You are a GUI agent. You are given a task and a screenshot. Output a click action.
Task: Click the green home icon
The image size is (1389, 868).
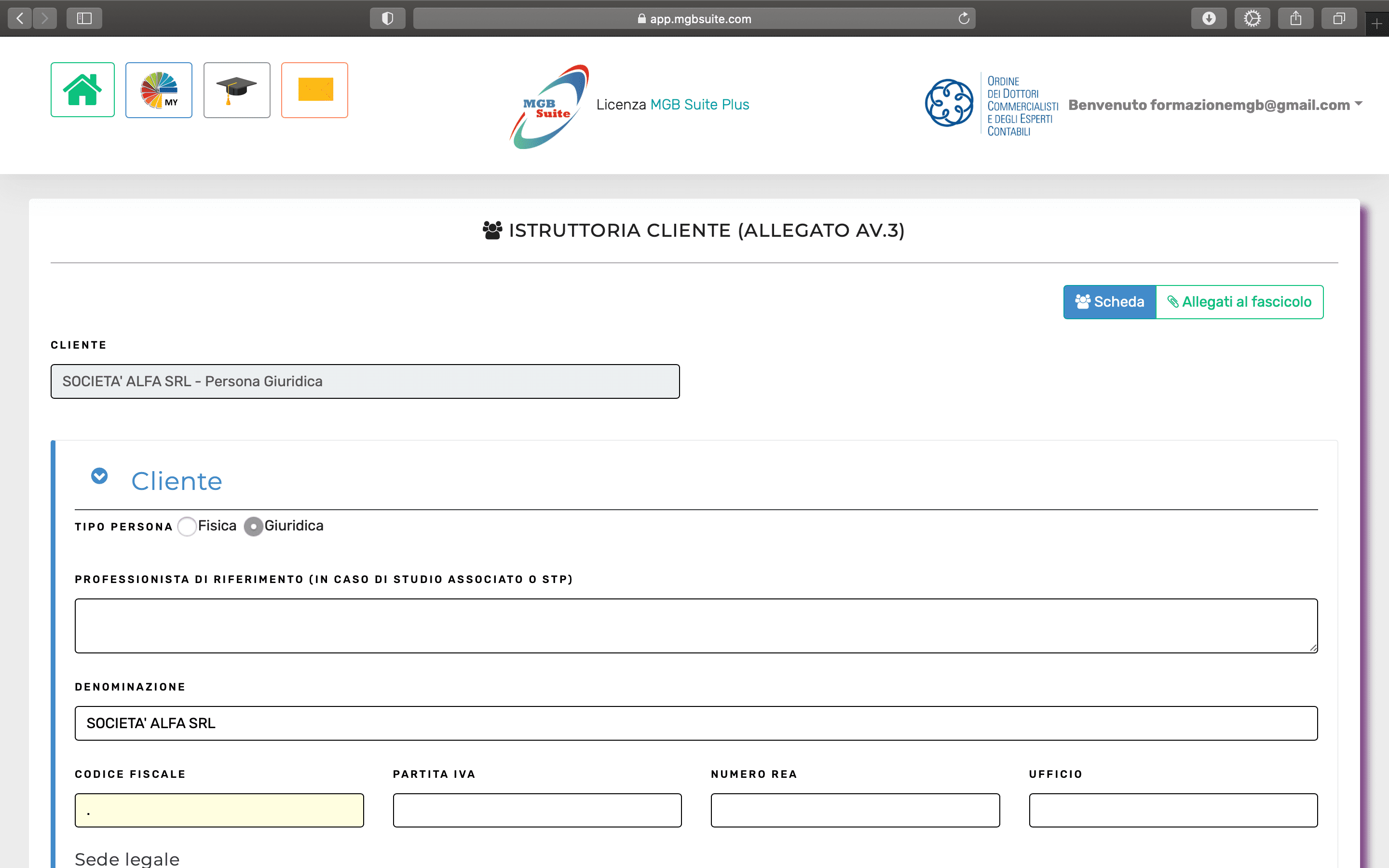click(x=82, y=90)
